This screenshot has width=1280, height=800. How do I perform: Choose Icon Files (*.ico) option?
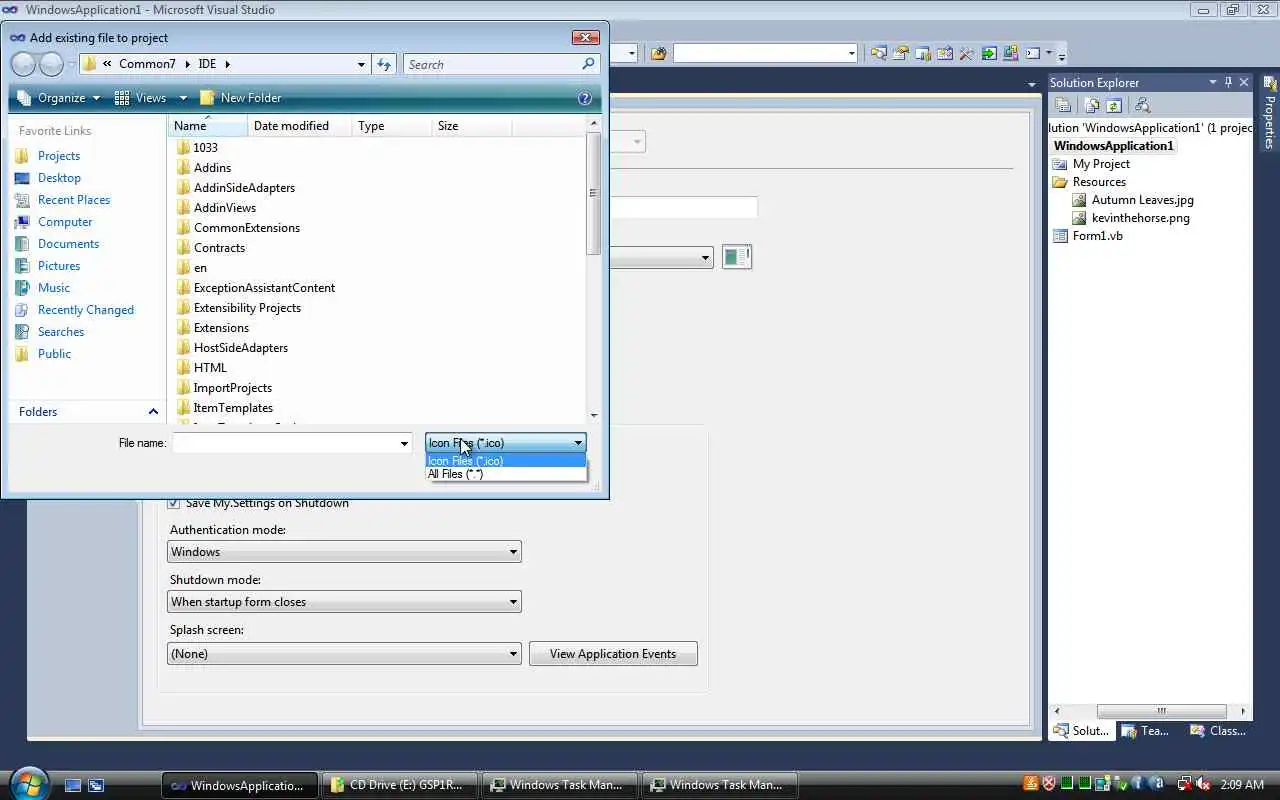505,461
